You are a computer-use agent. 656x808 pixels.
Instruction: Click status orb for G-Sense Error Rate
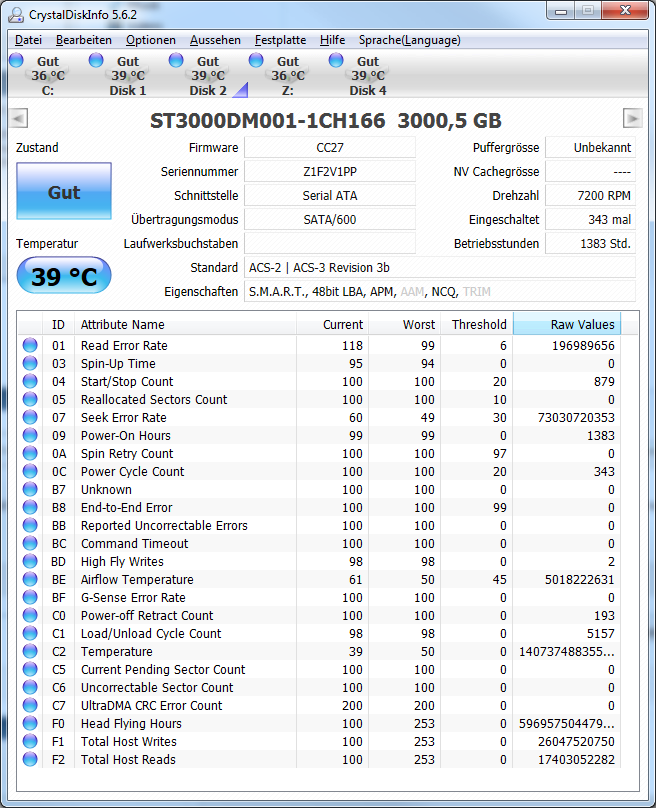[30, 597]
